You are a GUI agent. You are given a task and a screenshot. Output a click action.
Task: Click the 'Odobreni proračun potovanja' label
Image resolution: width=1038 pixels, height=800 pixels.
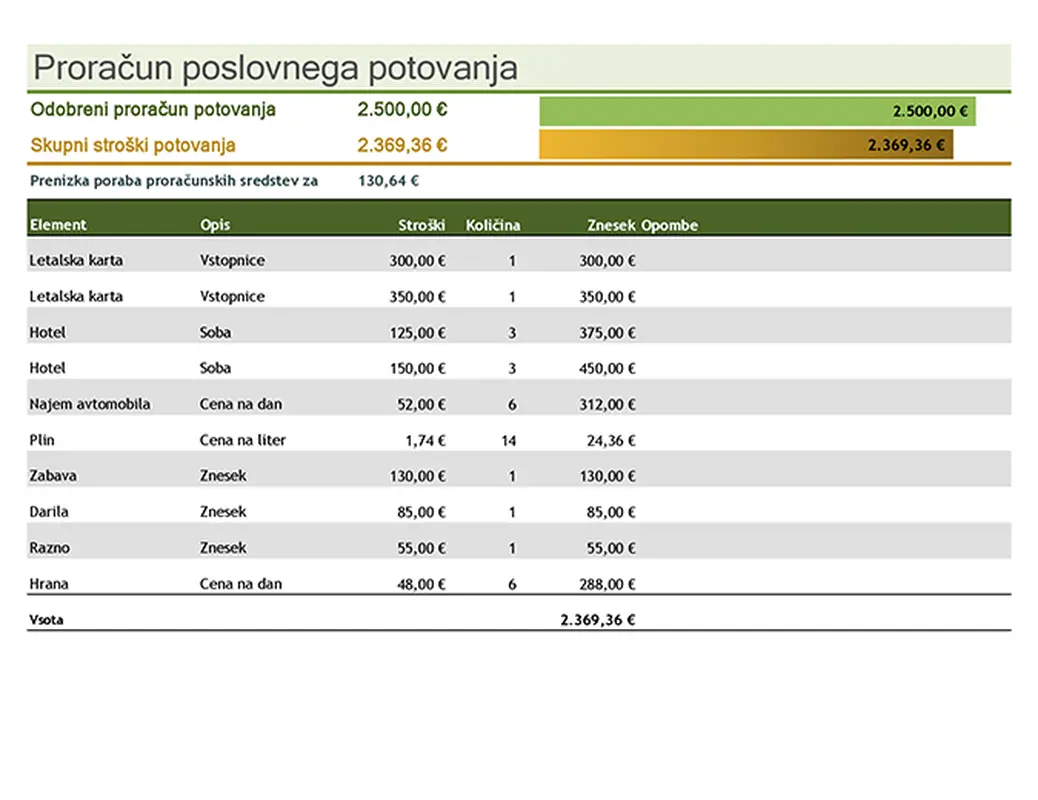coord(153,110)
